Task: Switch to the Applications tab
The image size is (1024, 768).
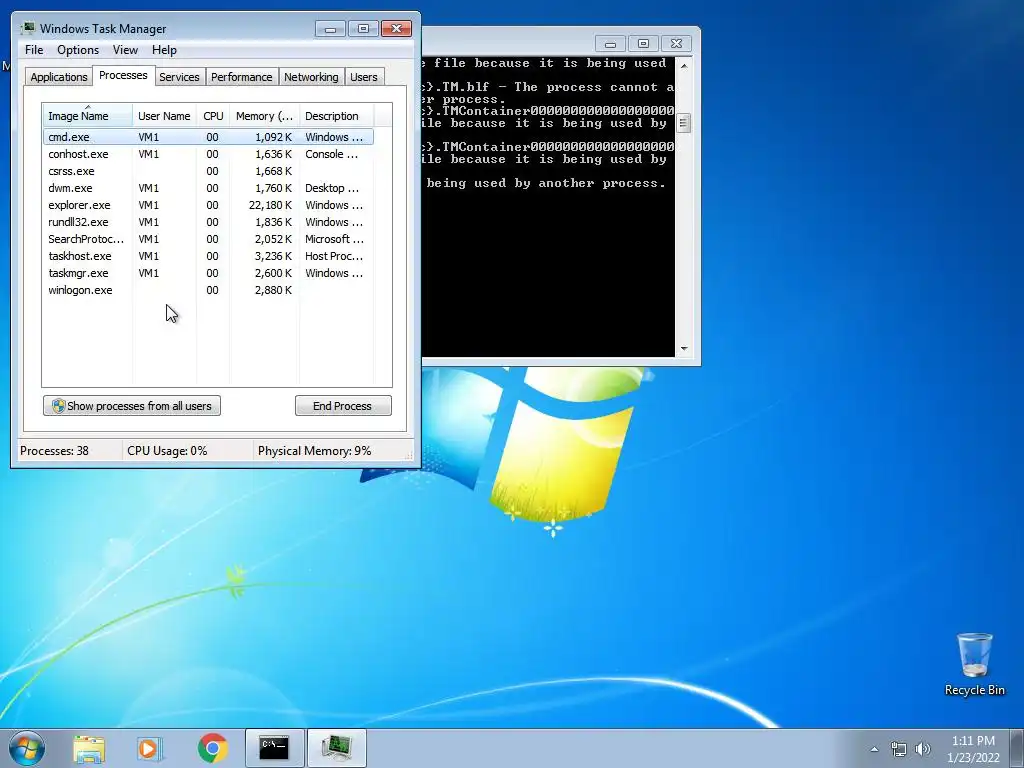Action: pos(59,77)
